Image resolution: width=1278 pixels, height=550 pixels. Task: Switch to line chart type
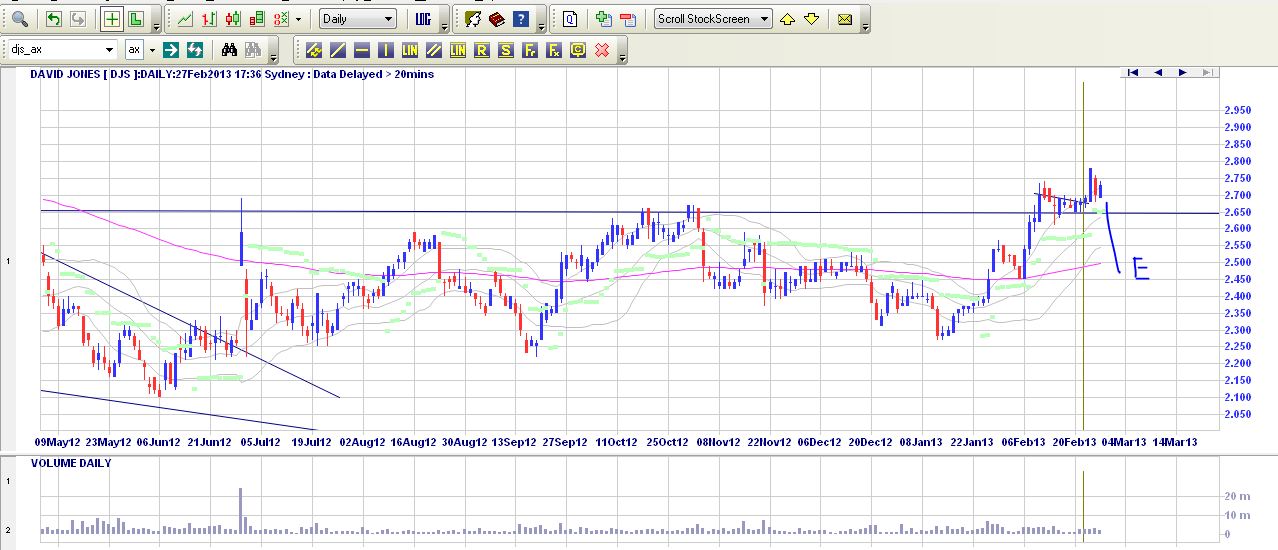[185, 19]
